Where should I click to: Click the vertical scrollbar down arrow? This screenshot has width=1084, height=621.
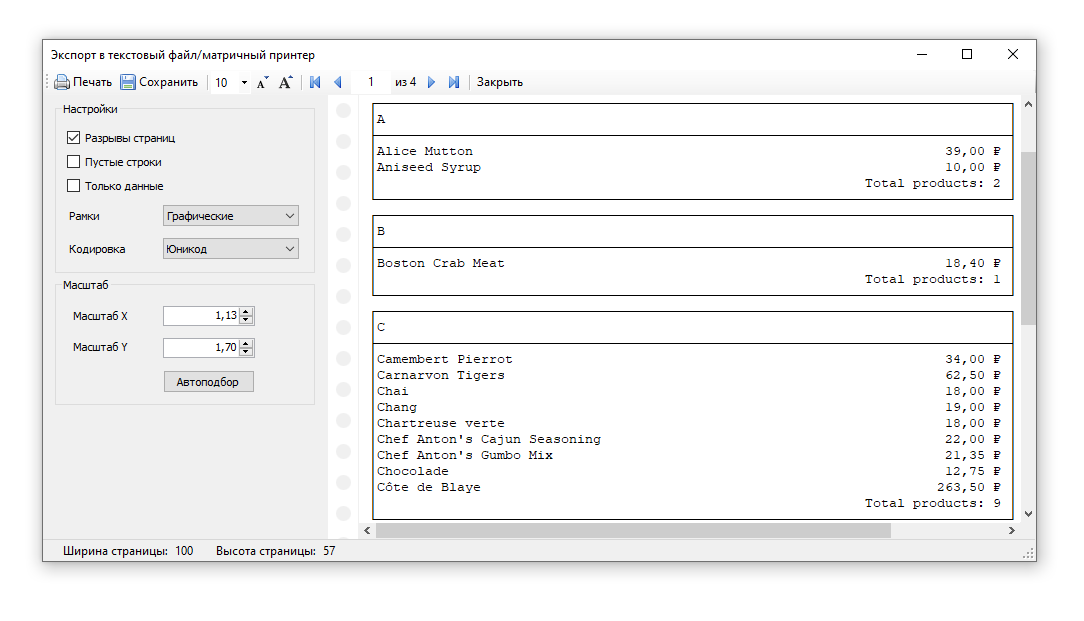tap(1028, 514)
